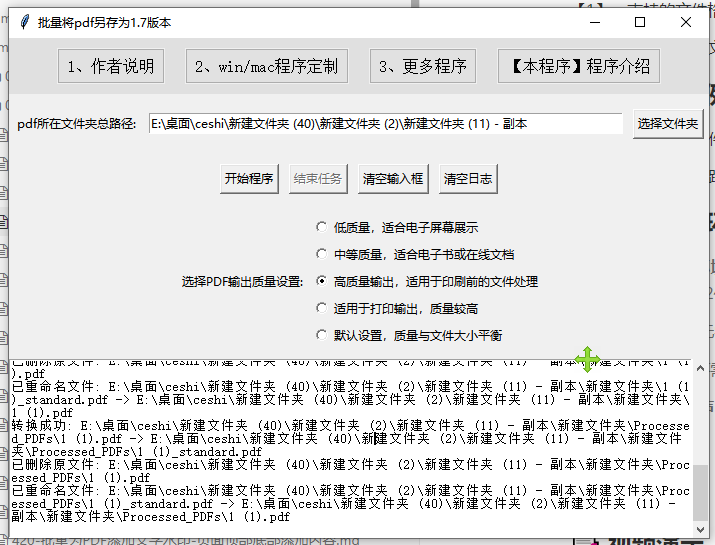
Task: Open the 1、作者说明 button
Action: pos(111,66)
